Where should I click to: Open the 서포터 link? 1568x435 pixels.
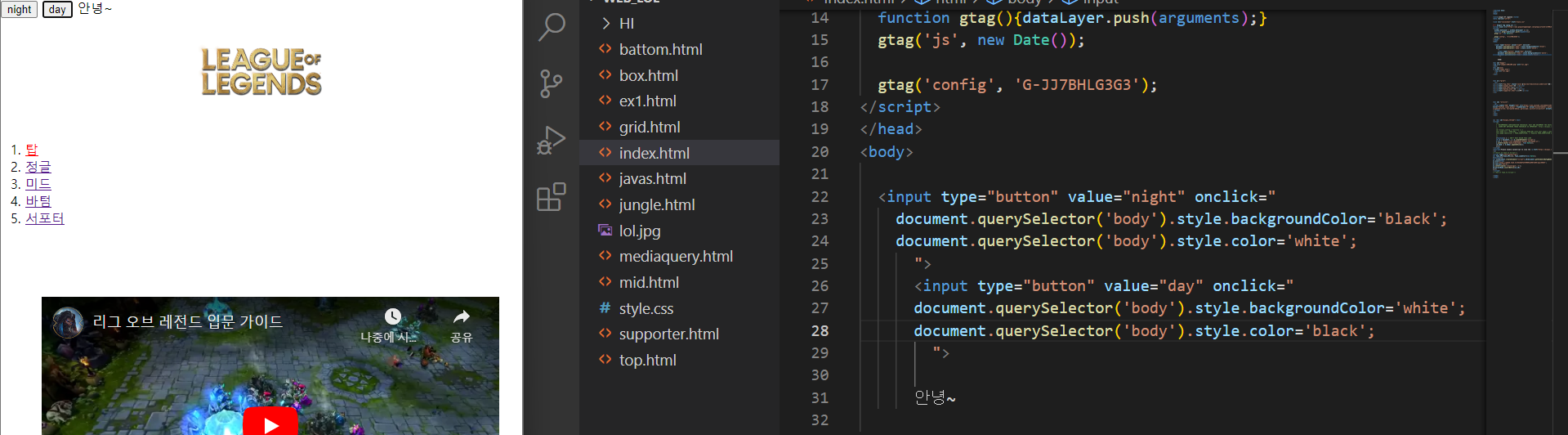pos(45,218)
